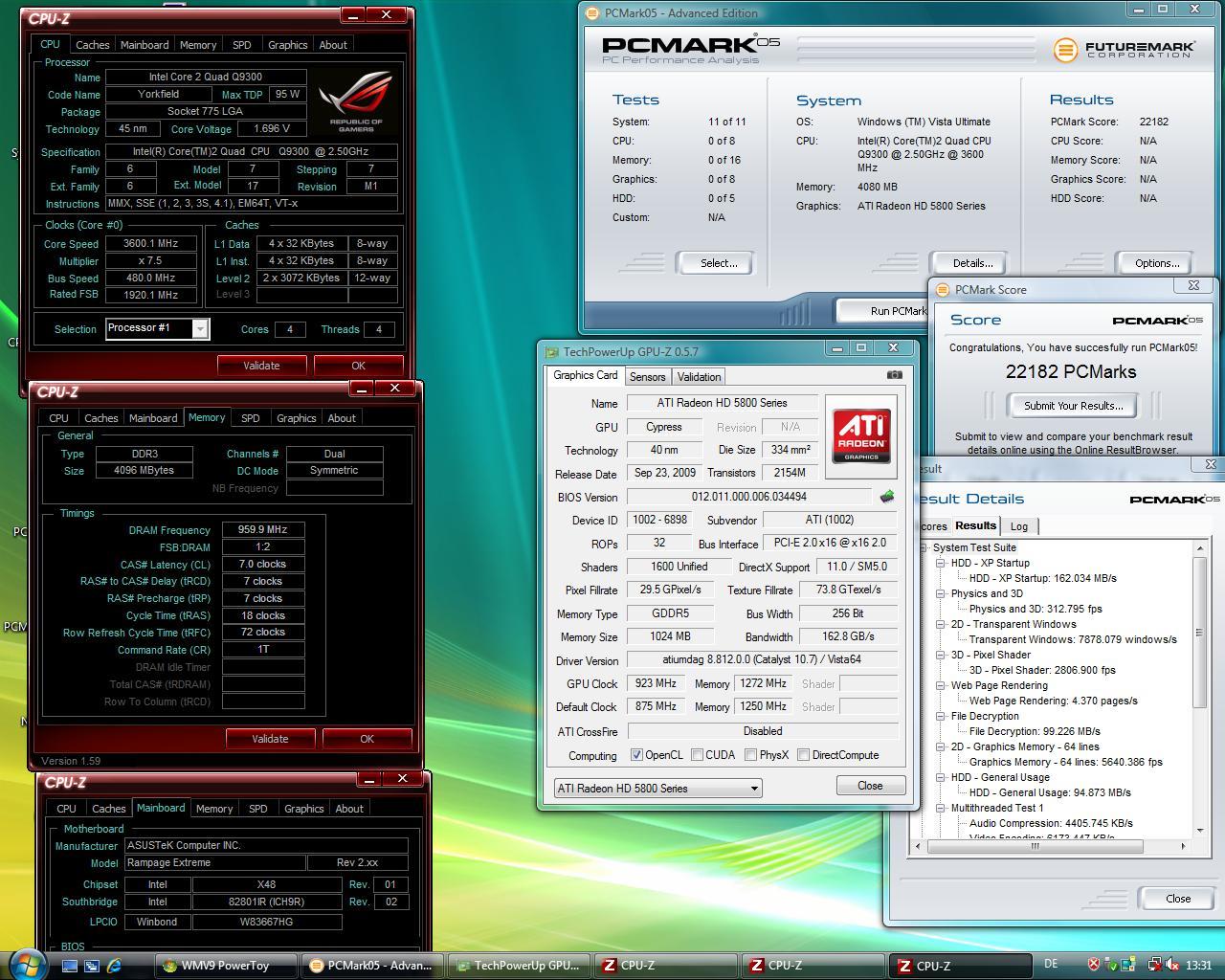Screen dimensions: 1225x980
Task: Open the Windows Start orb
Action: pos(26,964)
